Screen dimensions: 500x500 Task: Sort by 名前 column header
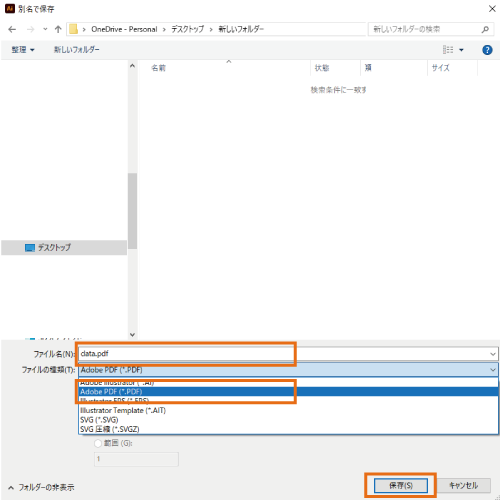point(159,68)
